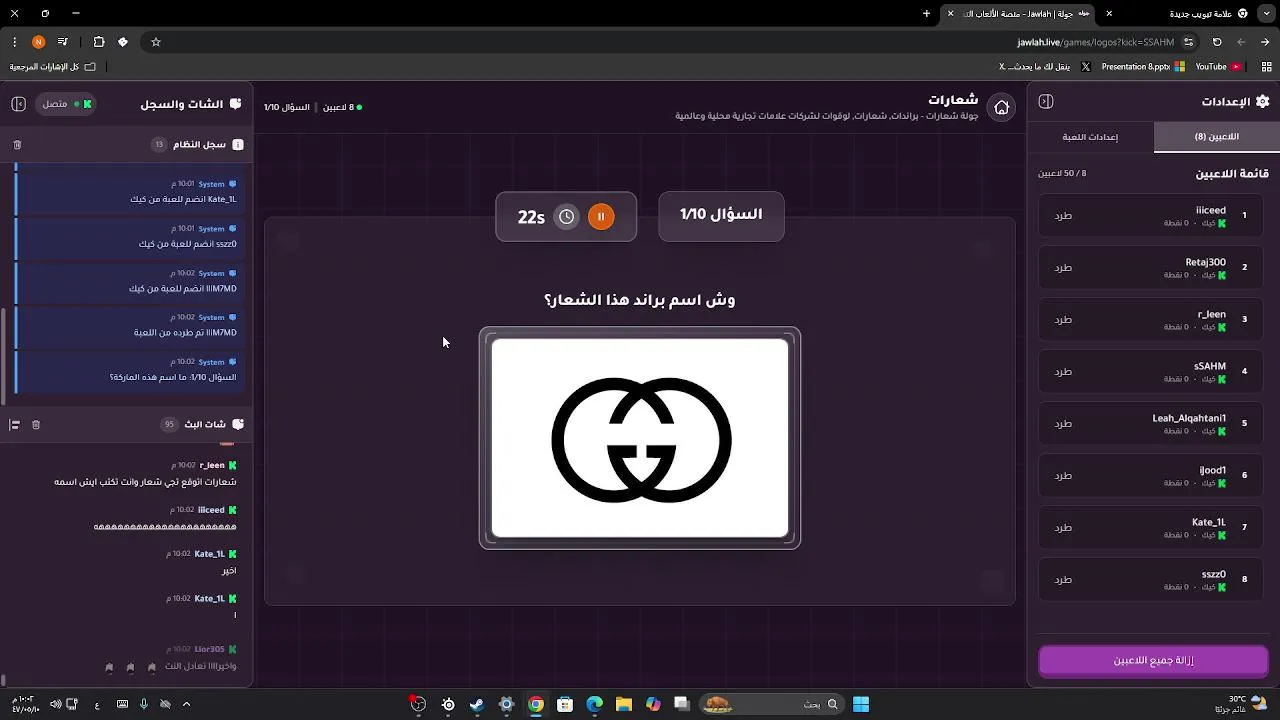Show hidden system tray icons
The width and height of the screenshot is (1280, 720).
(x=186, y=704)
